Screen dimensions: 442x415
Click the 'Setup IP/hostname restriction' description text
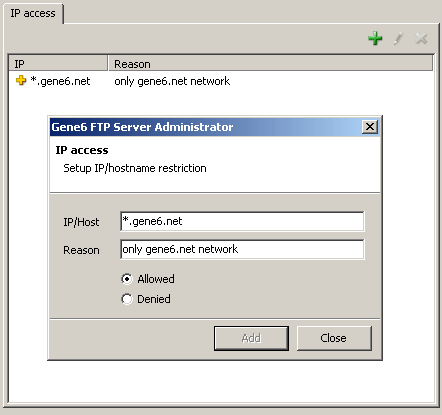click(x=135, y=168)
